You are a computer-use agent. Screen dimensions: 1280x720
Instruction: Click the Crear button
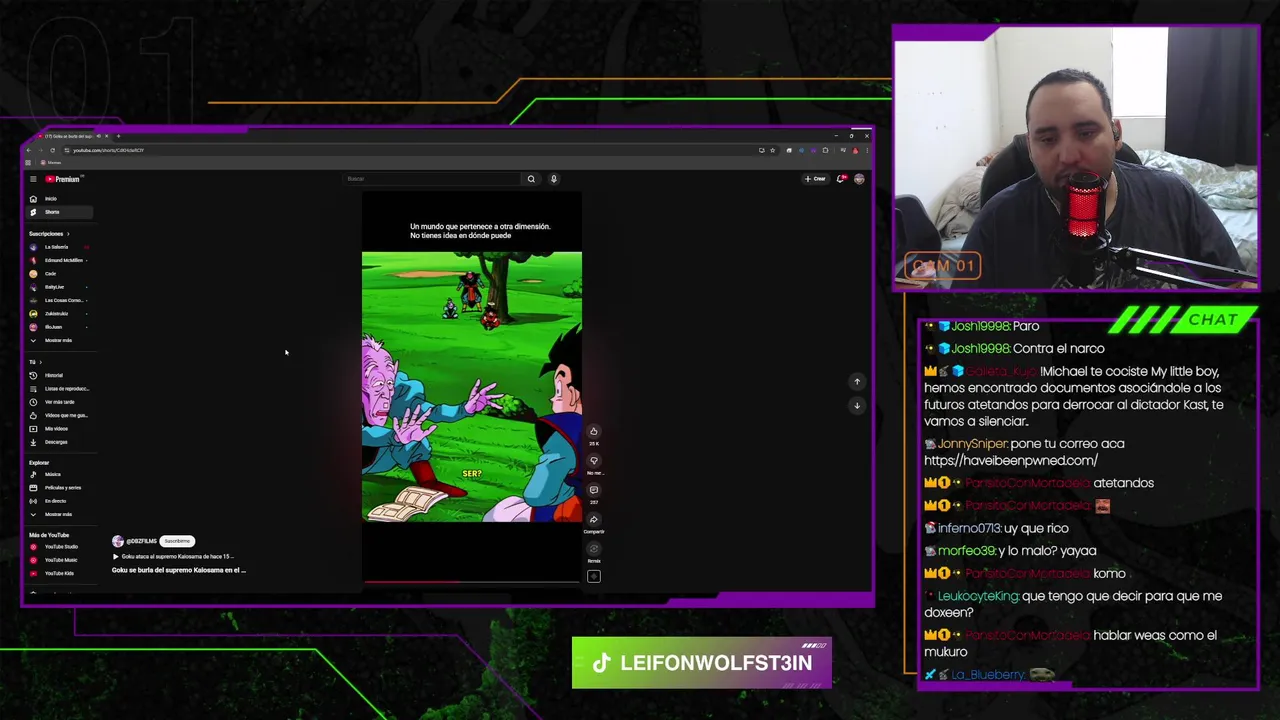pos(815,179)
